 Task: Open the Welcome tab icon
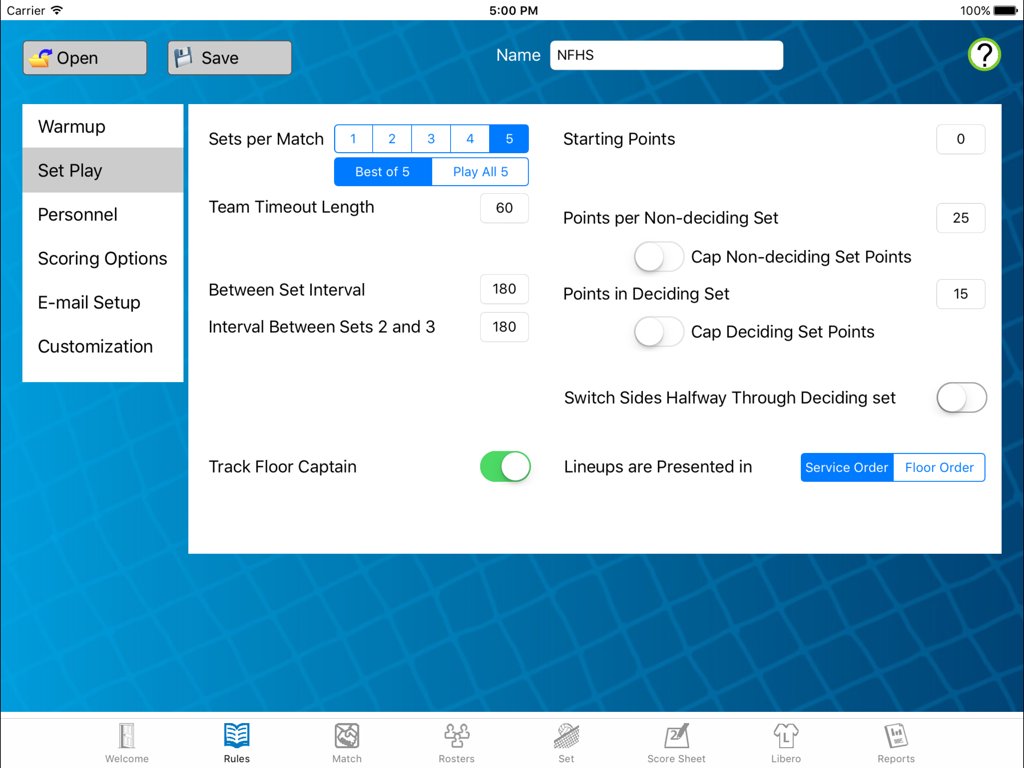126,740
